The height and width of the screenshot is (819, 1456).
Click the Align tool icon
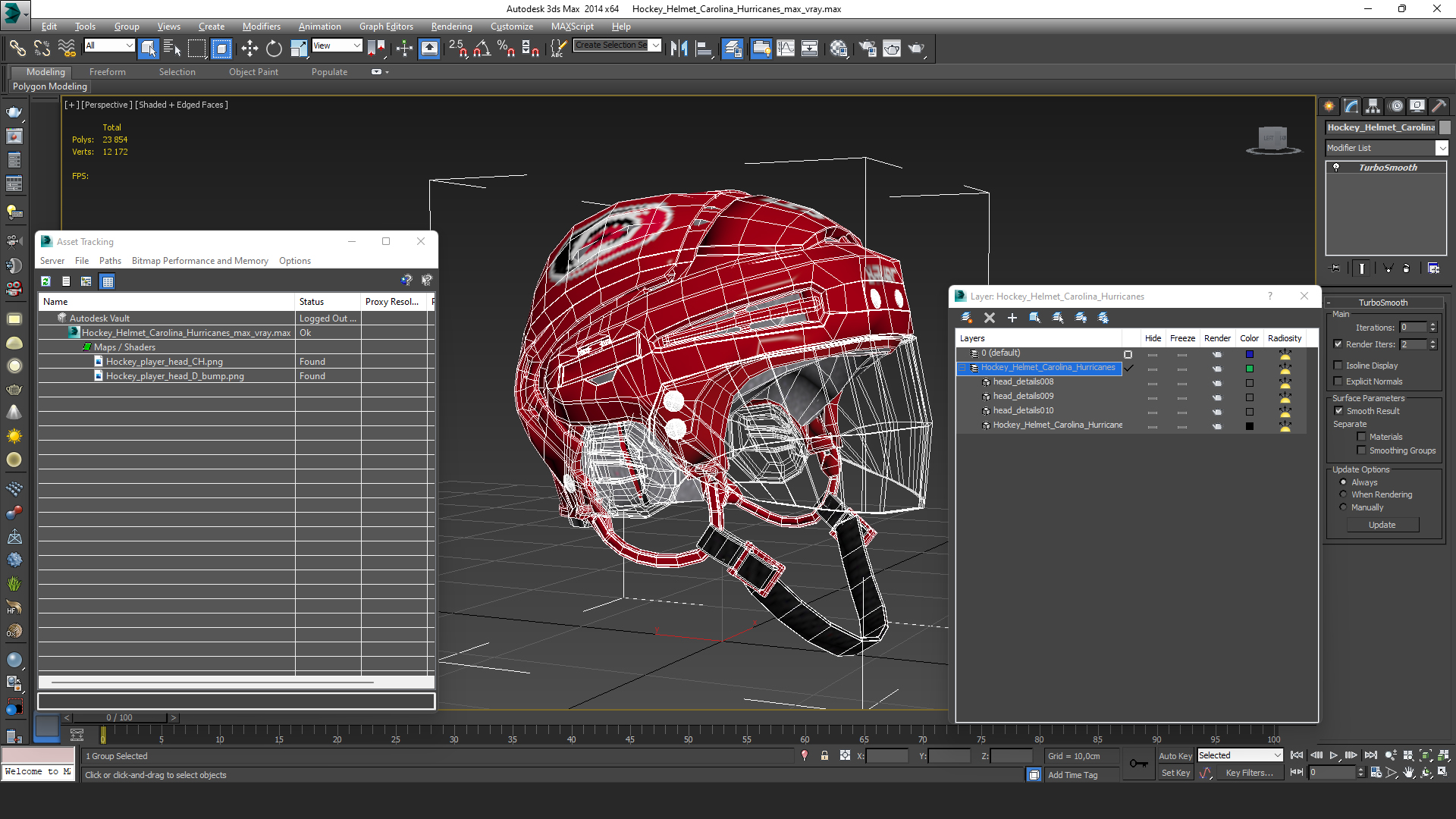pos(704,49)
